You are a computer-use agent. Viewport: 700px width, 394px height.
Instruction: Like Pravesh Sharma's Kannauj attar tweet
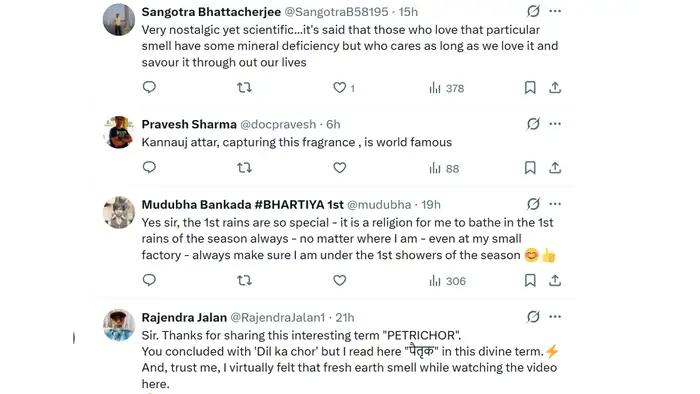340,168
